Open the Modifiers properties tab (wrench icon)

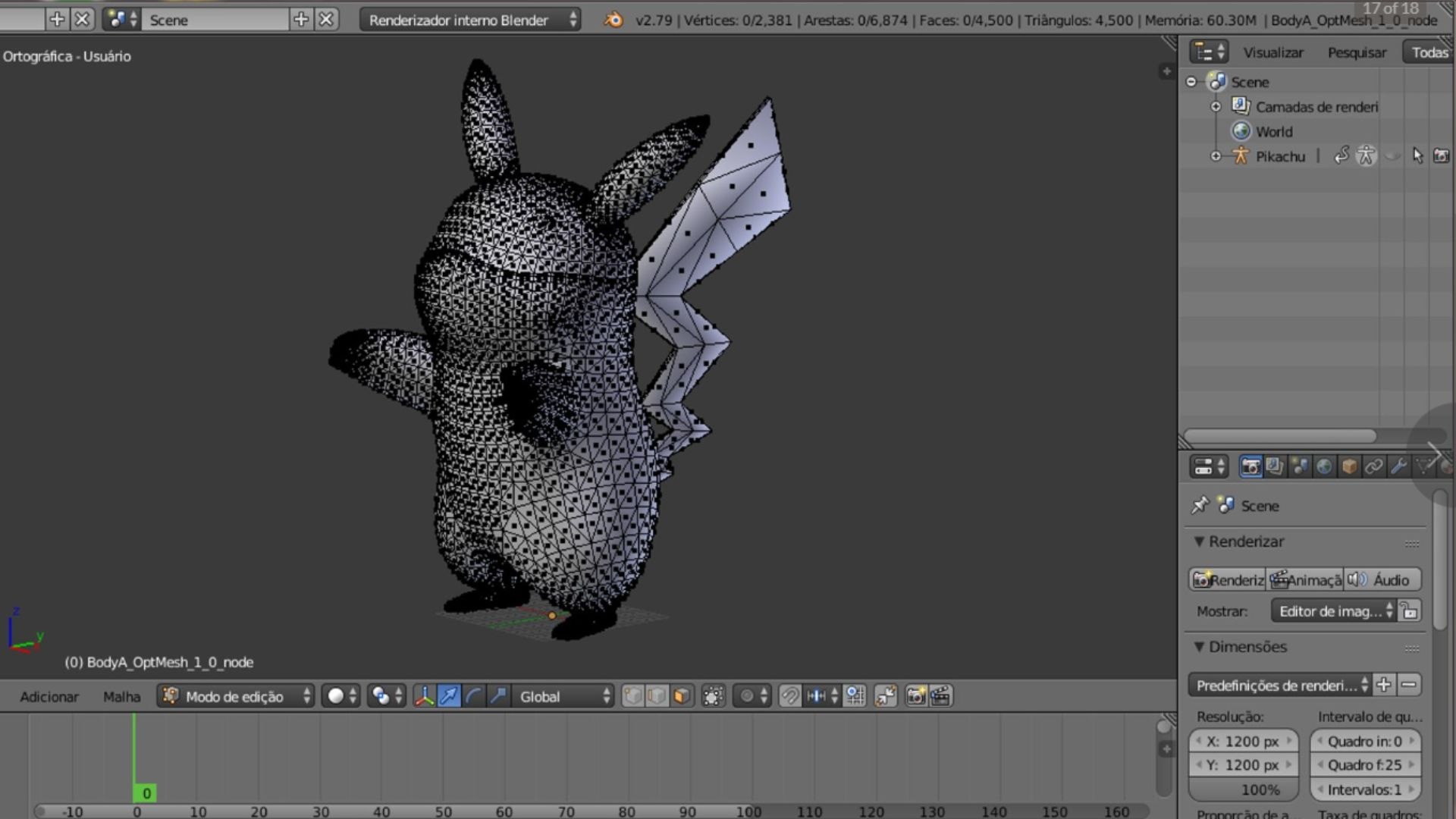(1398, 467)
